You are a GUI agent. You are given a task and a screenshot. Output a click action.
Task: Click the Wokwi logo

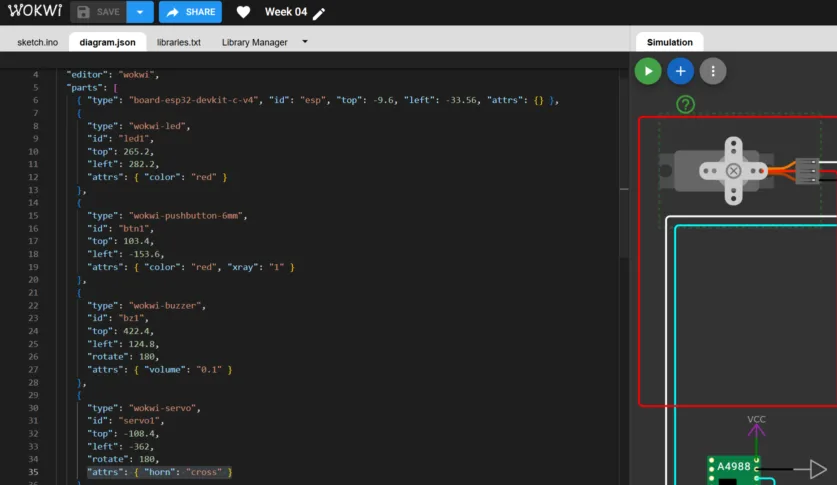[35, 11]
